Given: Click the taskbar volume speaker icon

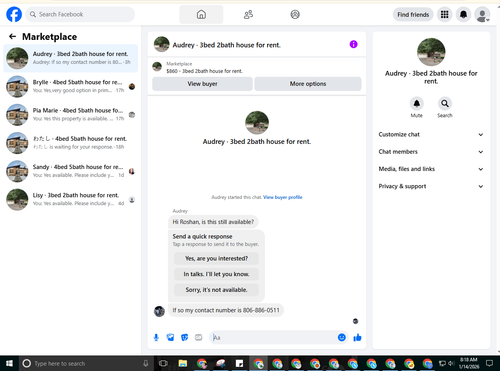Looking at the screenshot, I should [451, 363].
